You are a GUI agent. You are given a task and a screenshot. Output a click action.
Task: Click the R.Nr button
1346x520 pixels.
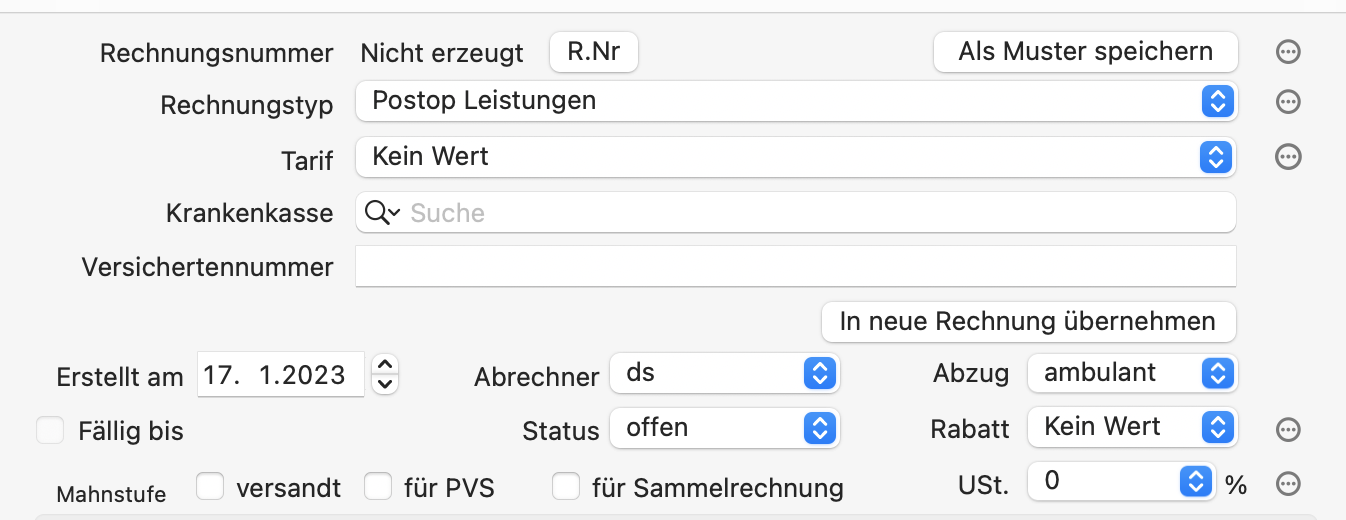(x=594, y=52)
